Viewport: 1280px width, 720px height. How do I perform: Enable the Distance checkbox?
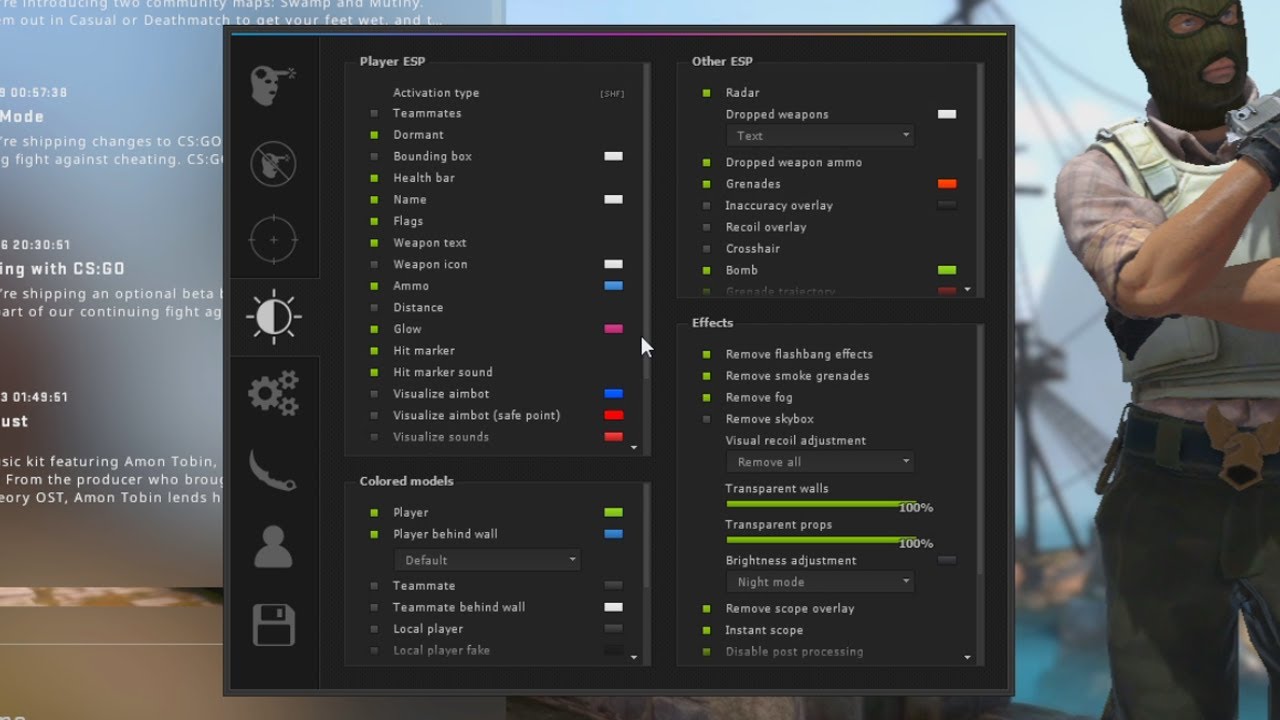coord(374,308)
